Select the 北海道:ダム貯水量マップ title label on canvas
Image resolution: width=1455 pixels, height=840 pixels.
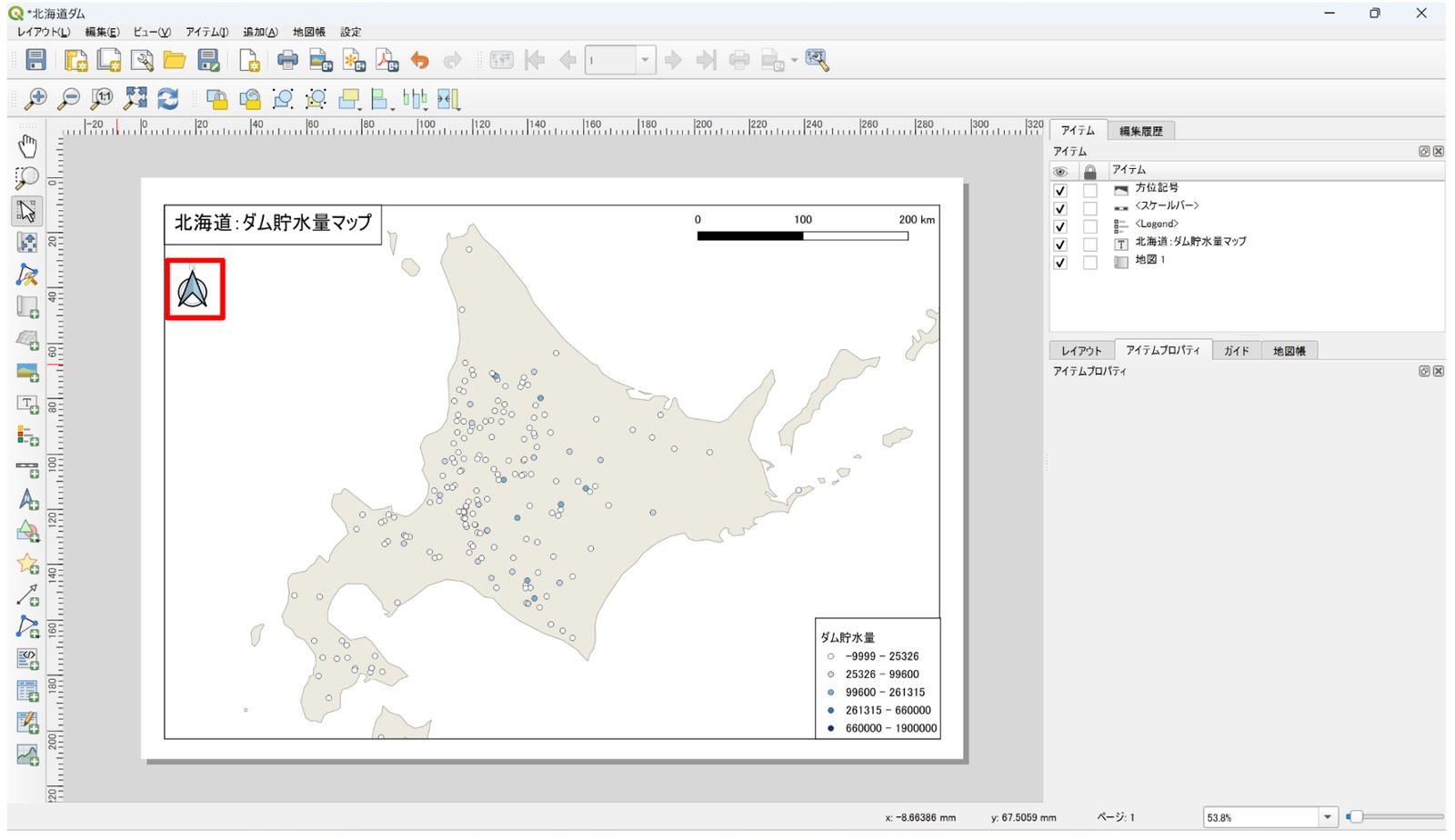pyautogui.click(x=273, y=225)
